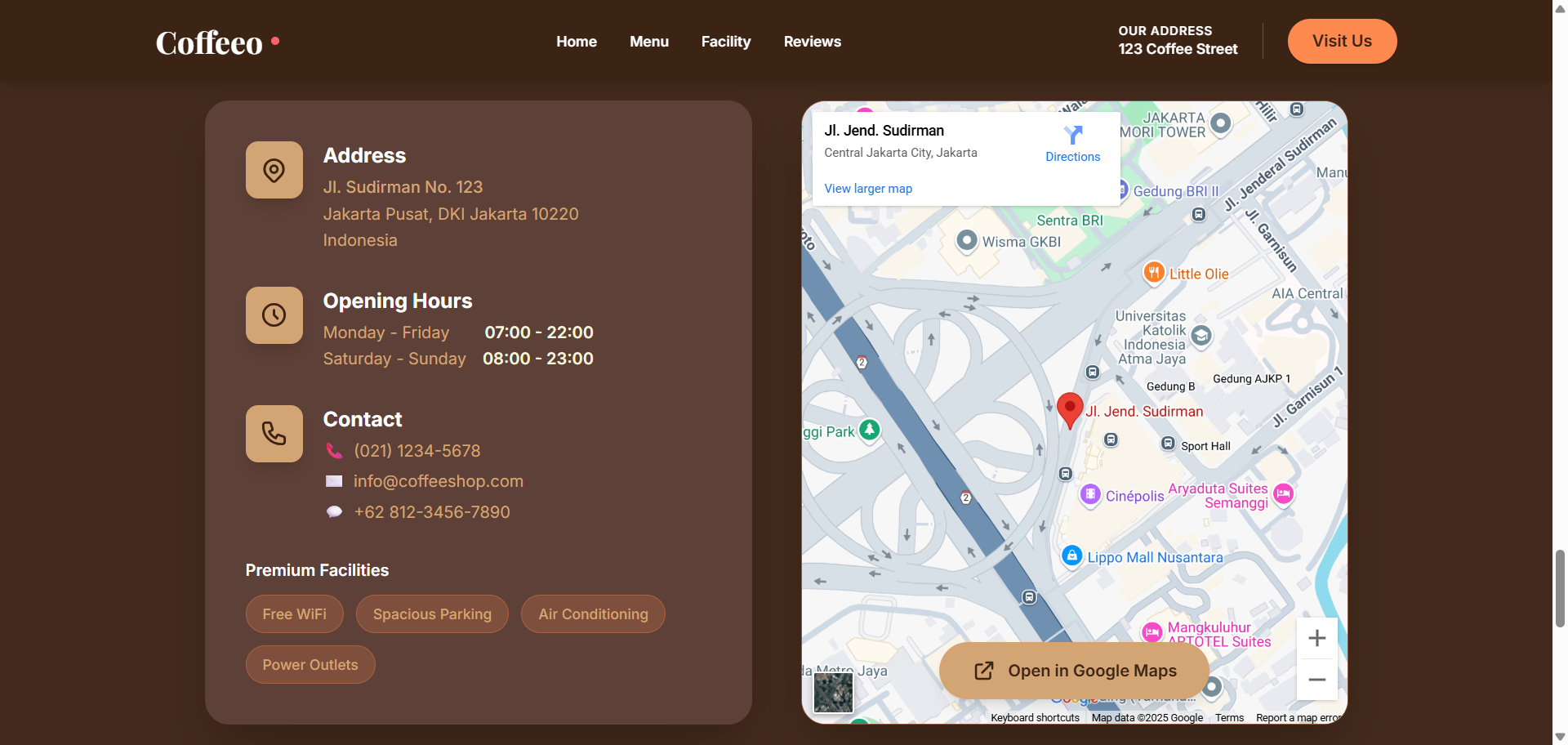The image size is (1568, 745).
Task: Go to the Menu navigation item
Action: [x=649, y=42]
